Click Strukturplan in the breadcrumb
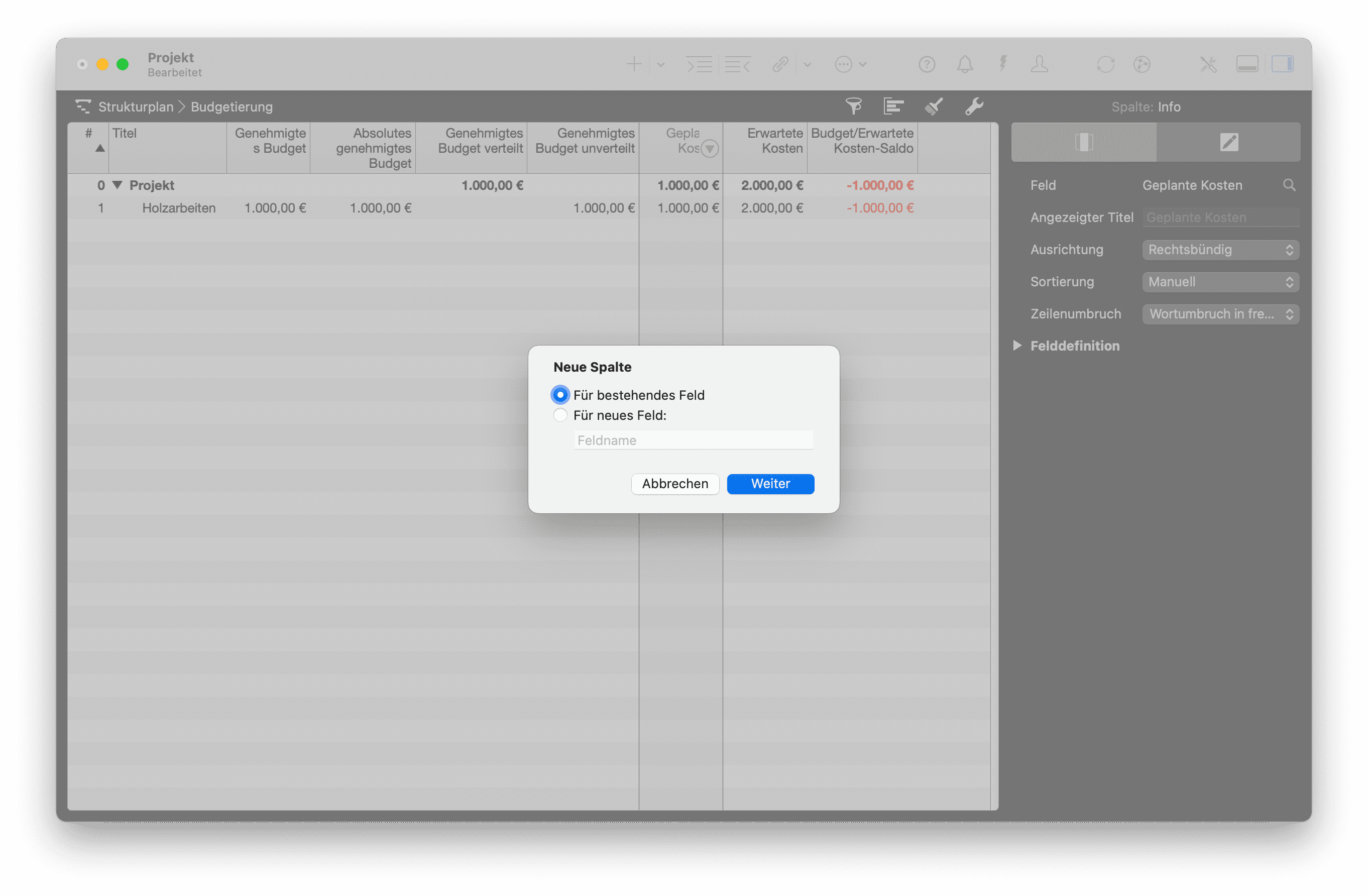1368x896 pixels. [136, 107]
